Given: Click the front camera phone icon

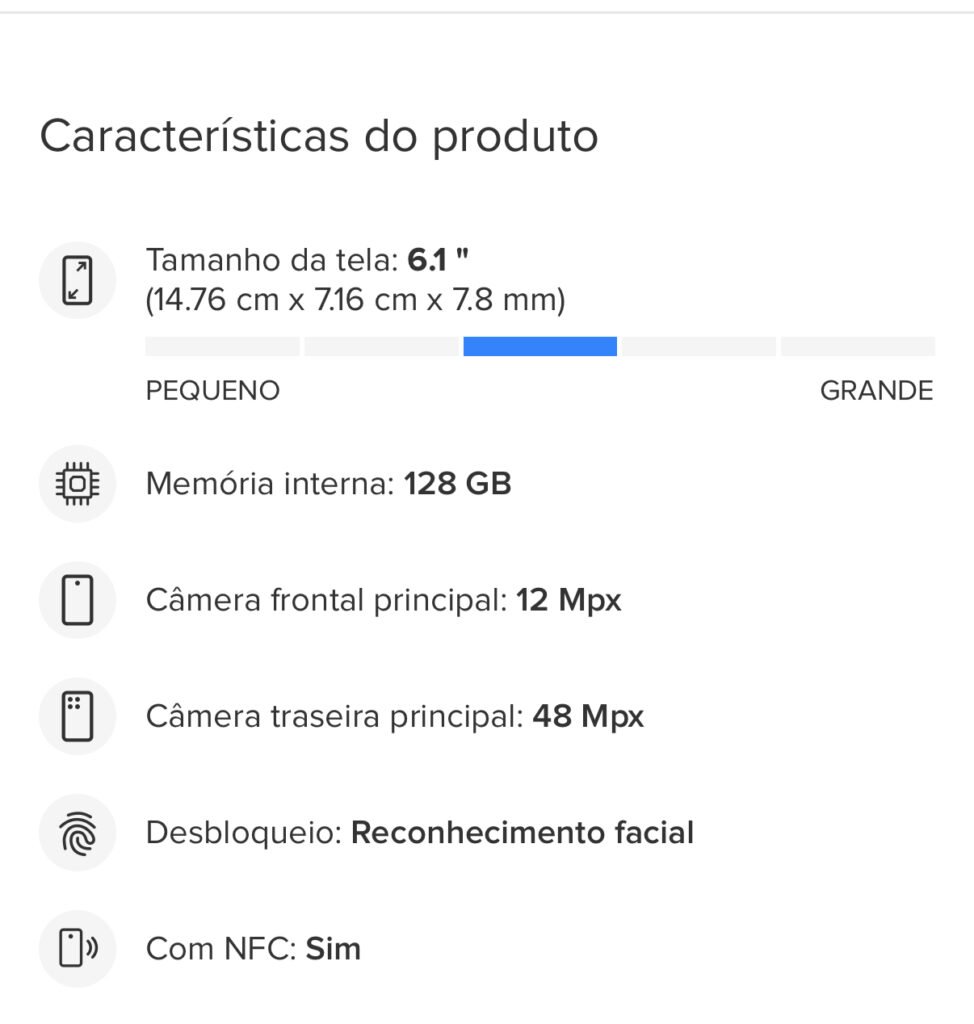Looking at the screenshot, I should [x=77, y=600].
